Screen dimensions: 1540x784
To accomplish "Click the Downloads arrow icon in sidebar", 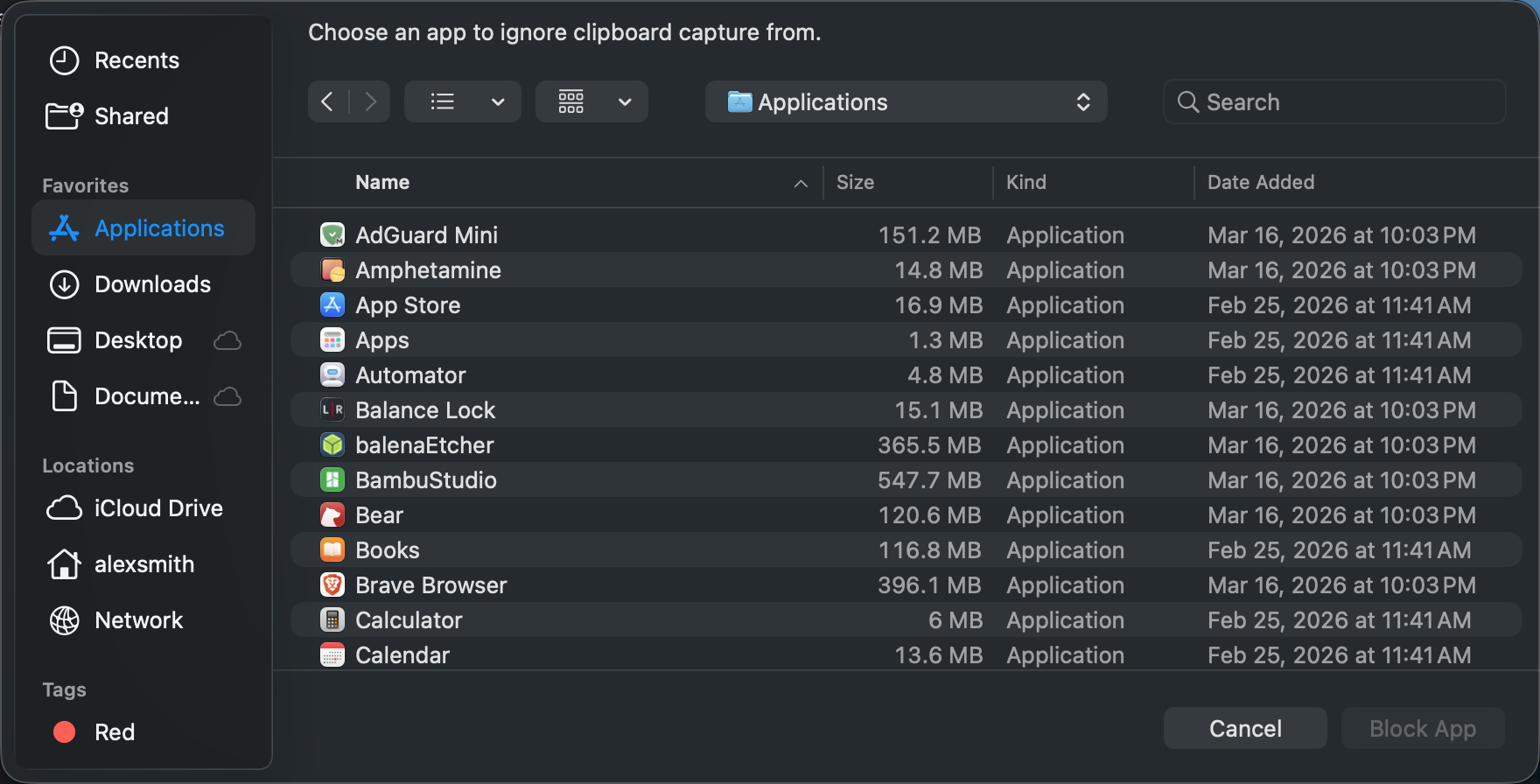I will [65, 284].
